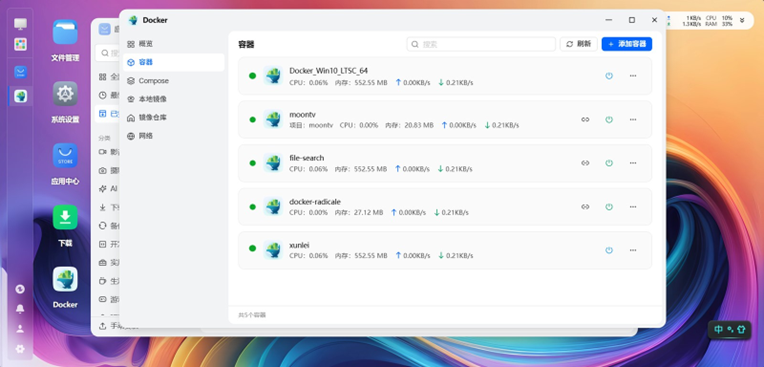Viewport: 764px width, 367px height.
Task: Click the blue 添加容器 button
Action: point(627,44)
